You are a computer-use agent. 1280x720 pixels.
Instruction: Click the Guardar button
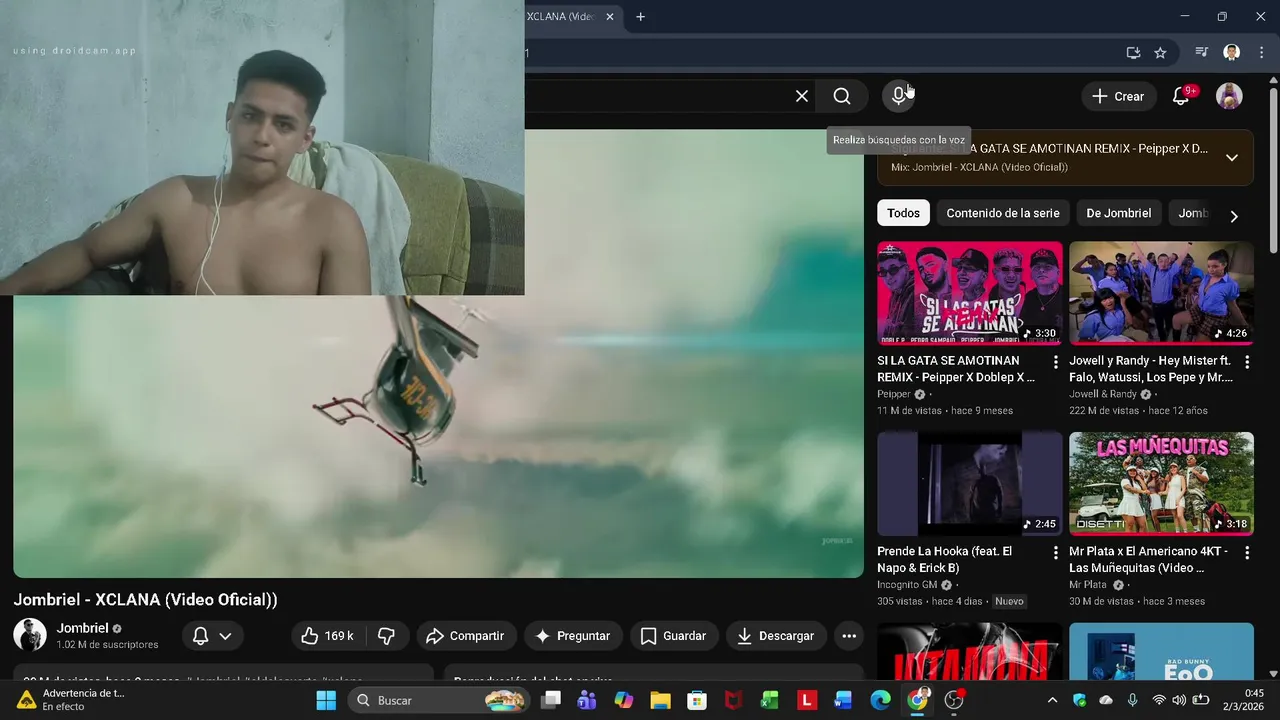[673, 636]
